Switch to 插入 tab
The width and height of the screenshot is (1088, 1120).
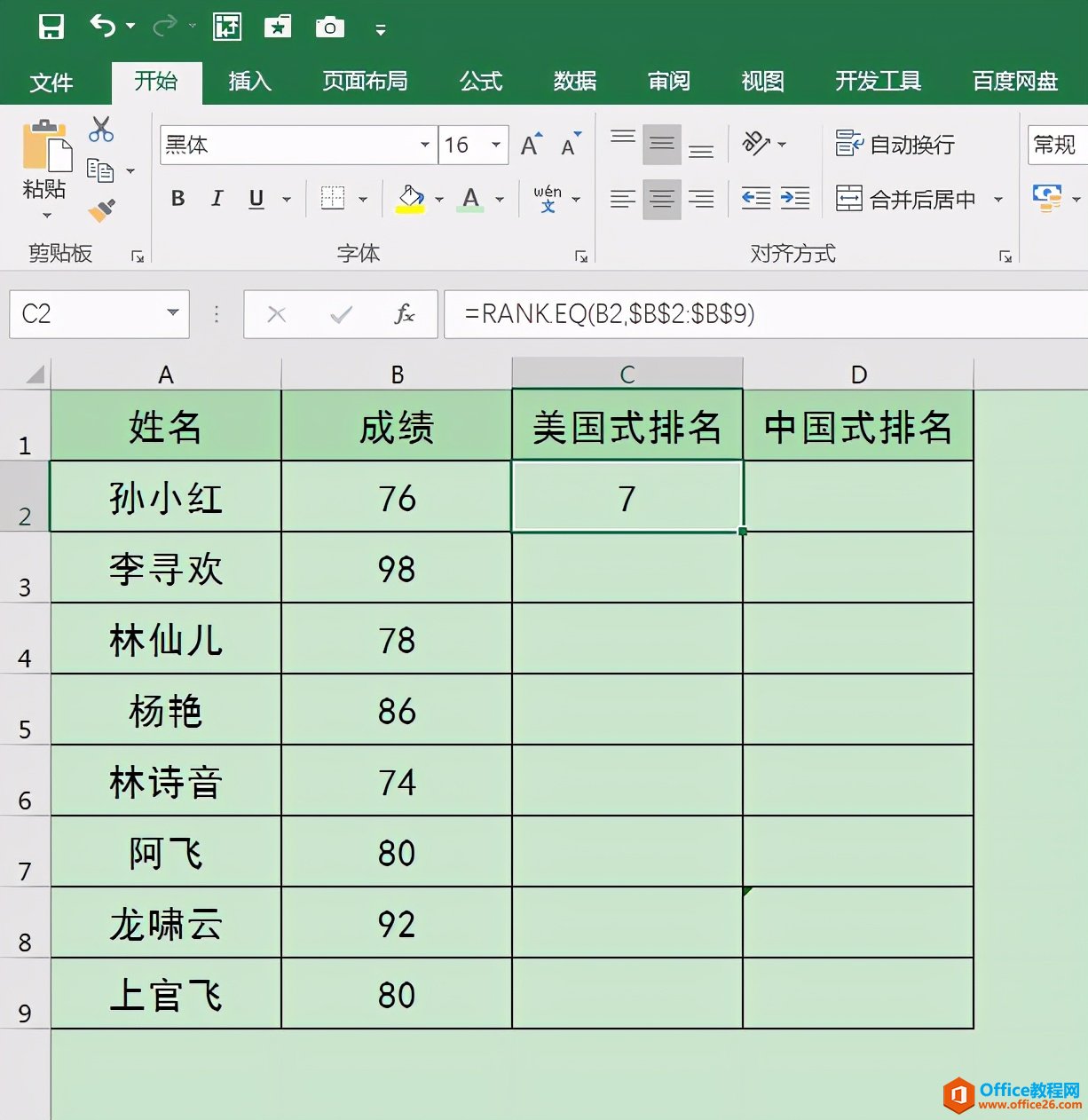[x=249, y=82]
